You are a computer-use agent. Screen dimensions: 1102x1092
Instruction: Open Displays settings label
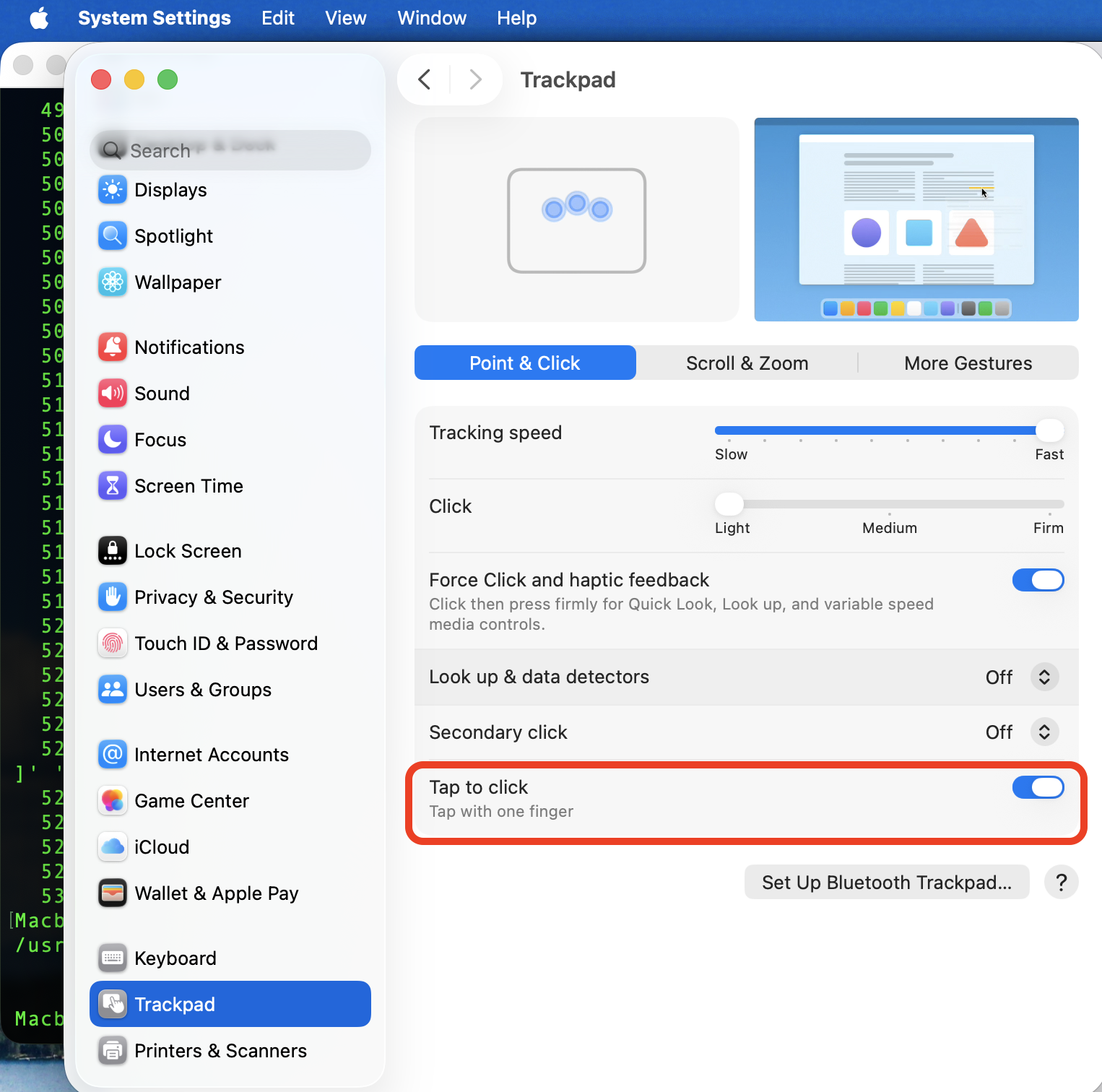coord(171,190)
